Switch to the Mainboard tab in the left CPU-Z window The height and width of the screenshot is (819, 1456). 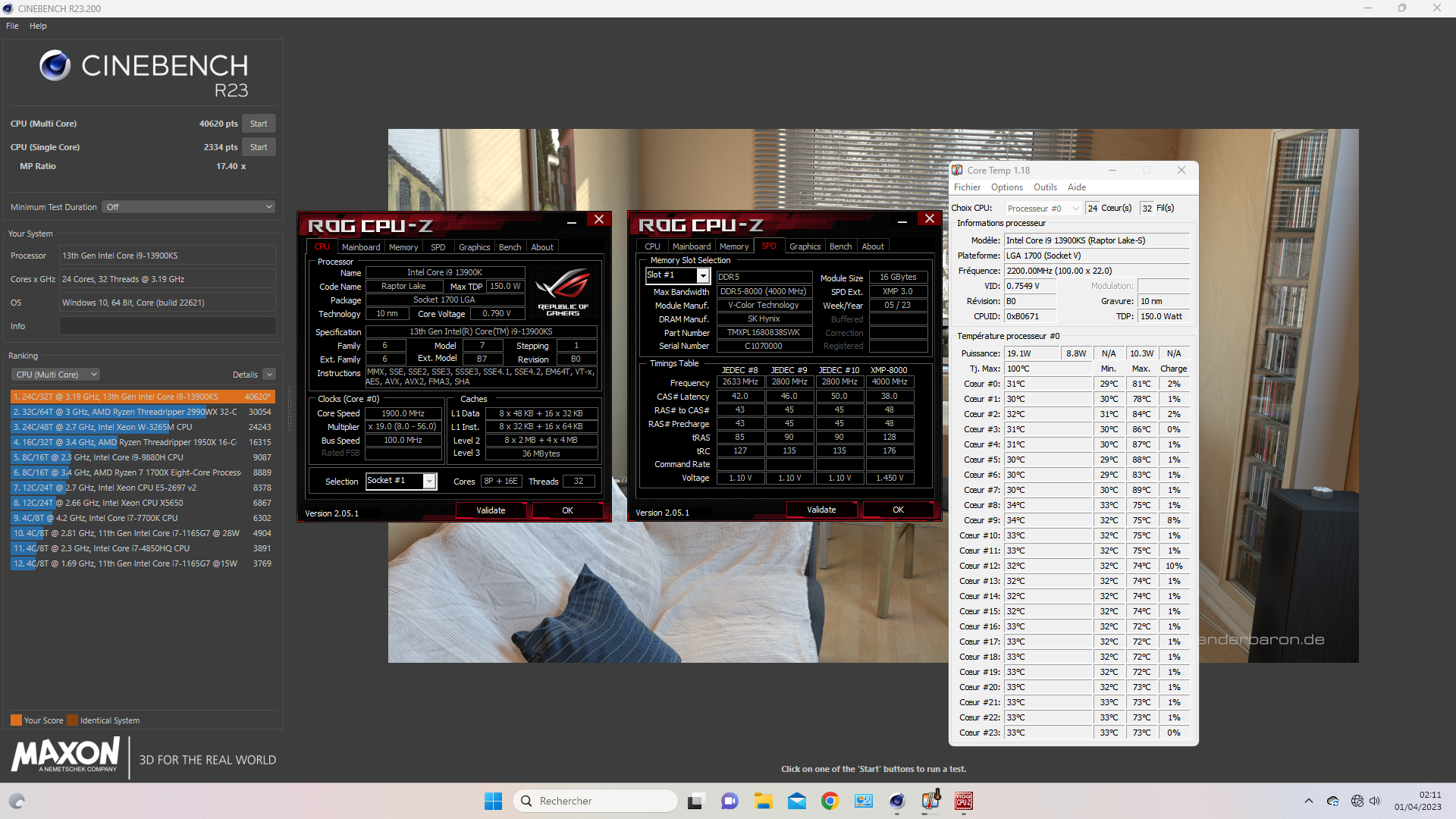[361, 247]
